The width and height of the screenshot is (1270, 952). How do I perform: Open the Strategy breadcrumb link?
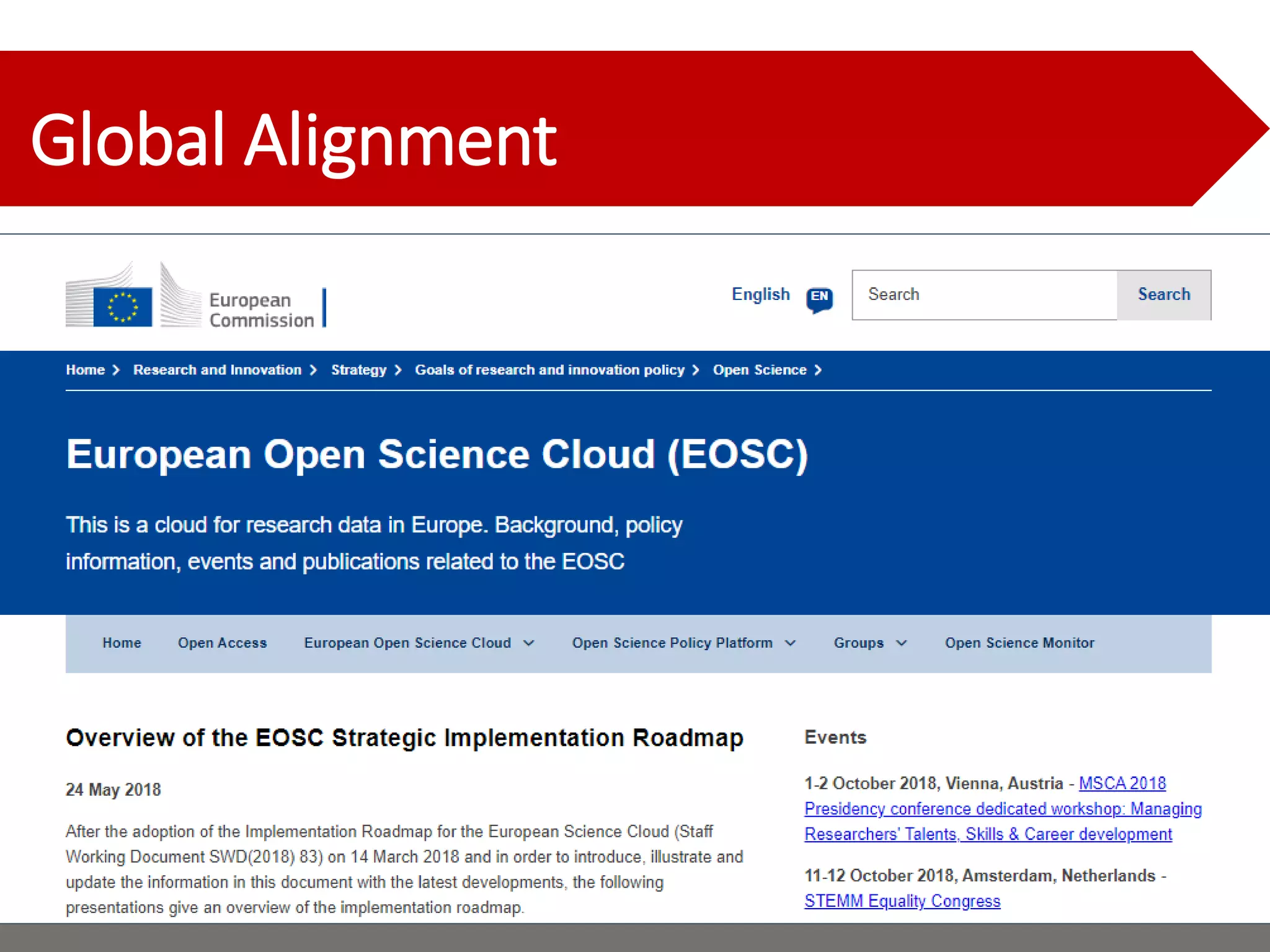coord(358,370)
